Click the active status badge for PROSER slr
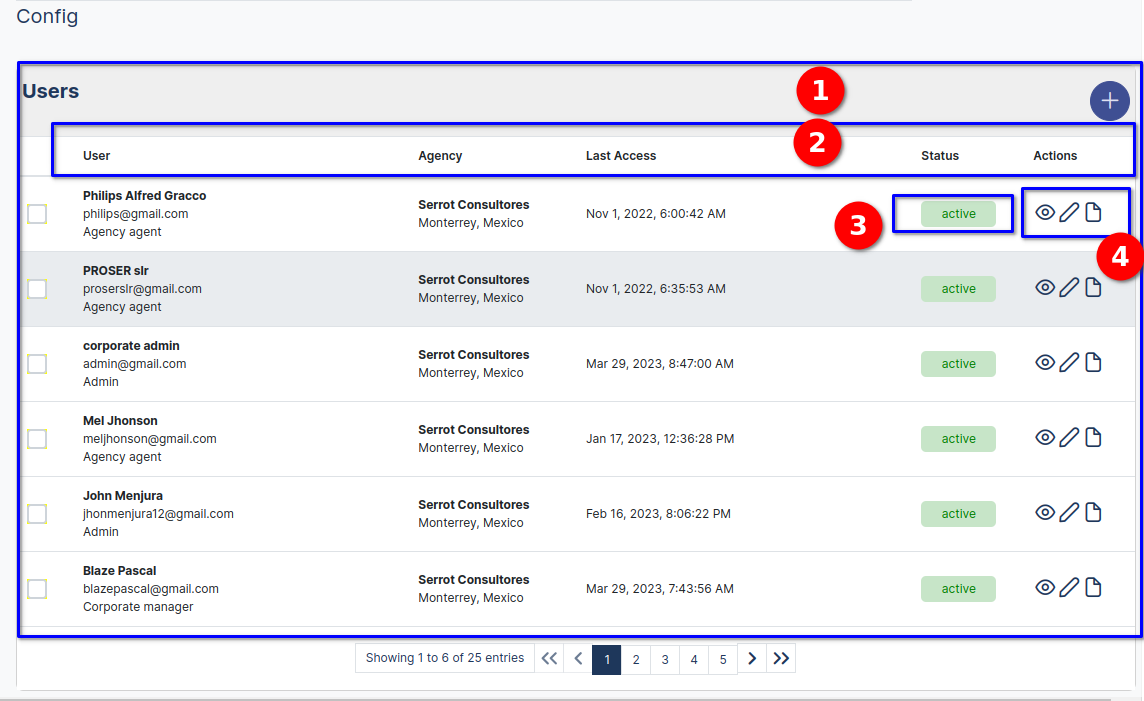The image size is (1144, 701). tap(958, 287)
